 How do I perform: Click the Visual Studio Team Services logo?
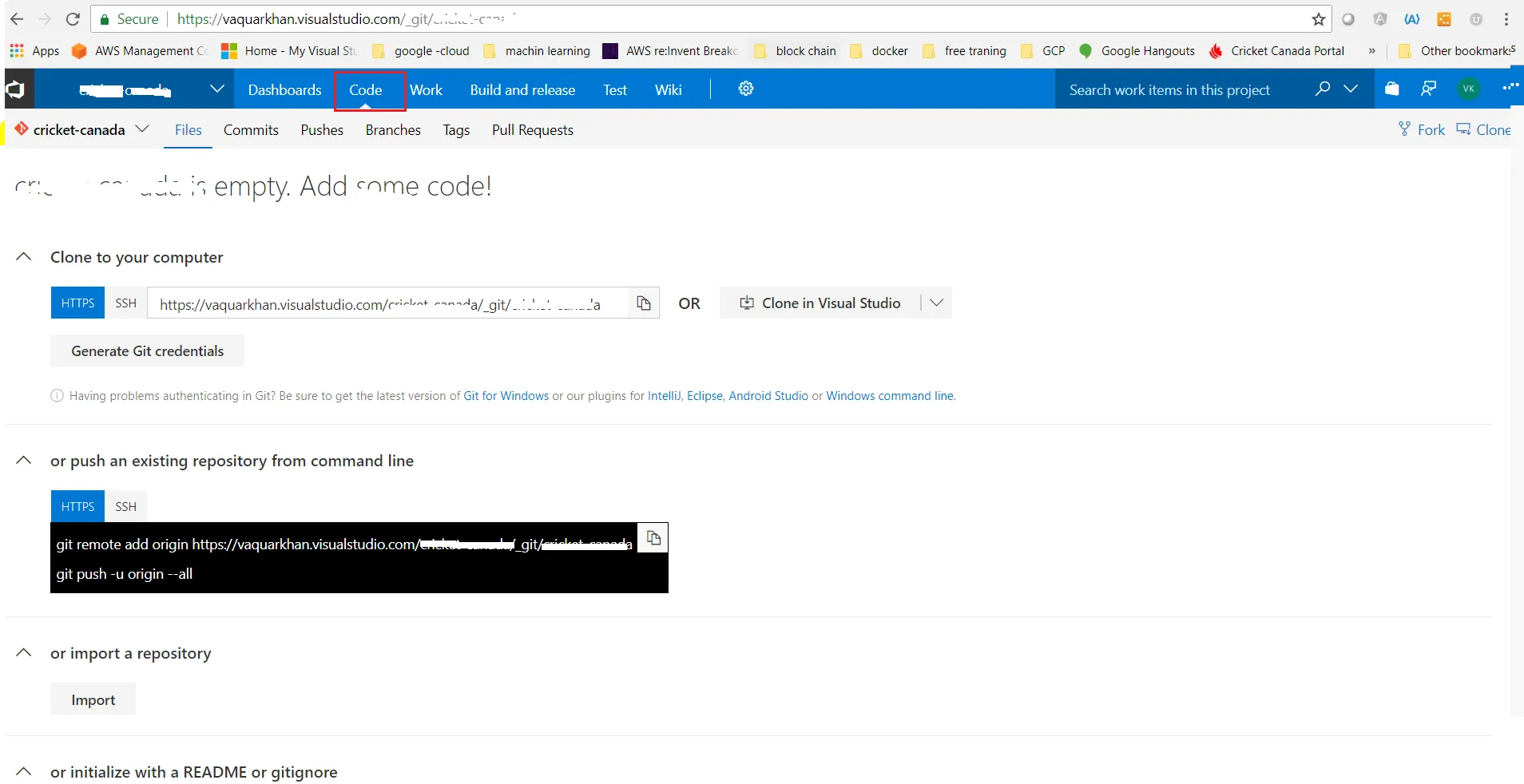[x=16, y=89]
